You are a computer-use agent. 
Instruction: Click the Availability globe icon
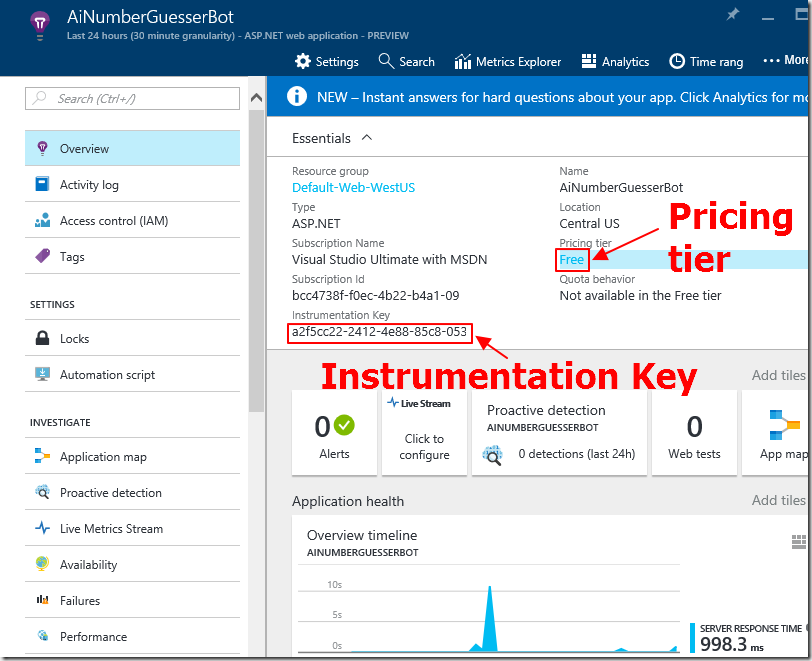(42, 564)
